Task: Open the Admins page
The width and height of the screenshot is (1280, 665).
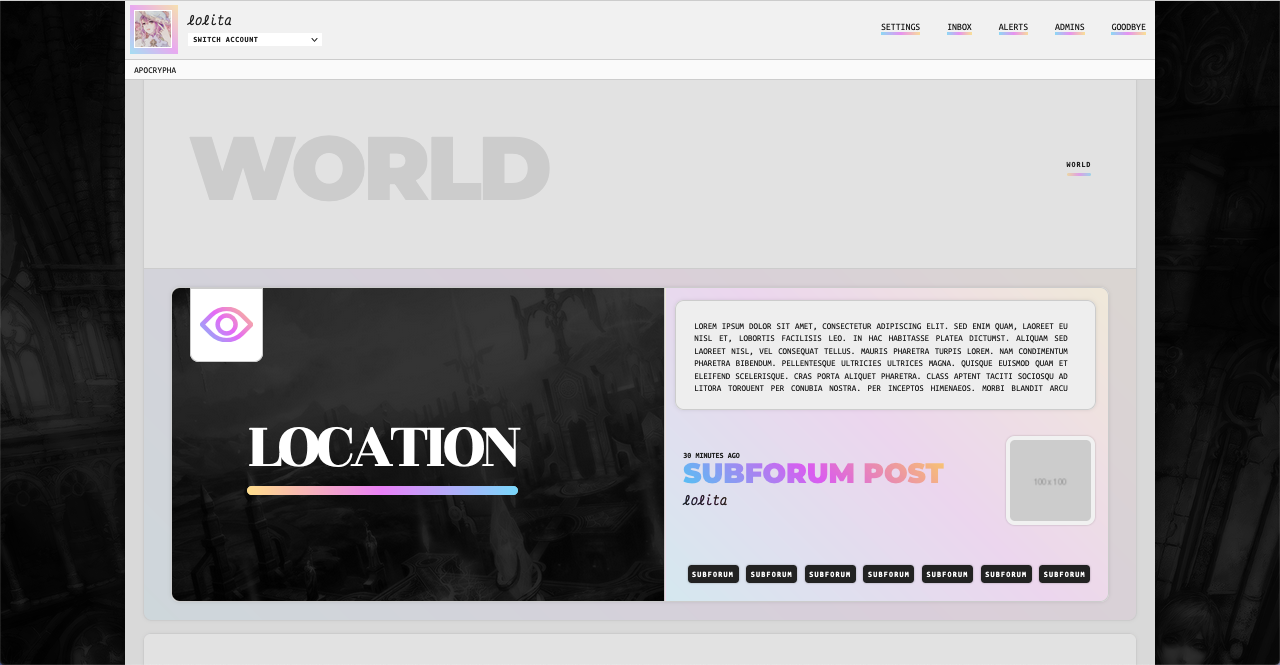Action: (x=1069, y=28)
